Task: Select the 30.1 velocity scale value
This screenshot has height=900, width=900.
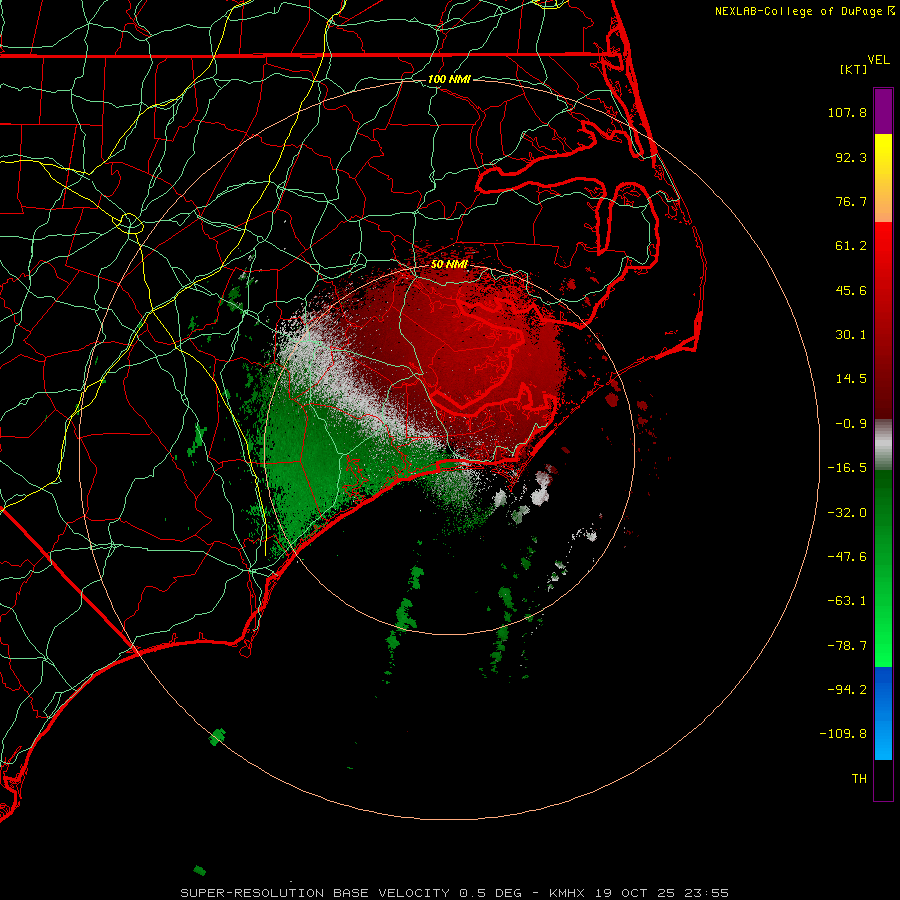Action: [x=851, y=335]
